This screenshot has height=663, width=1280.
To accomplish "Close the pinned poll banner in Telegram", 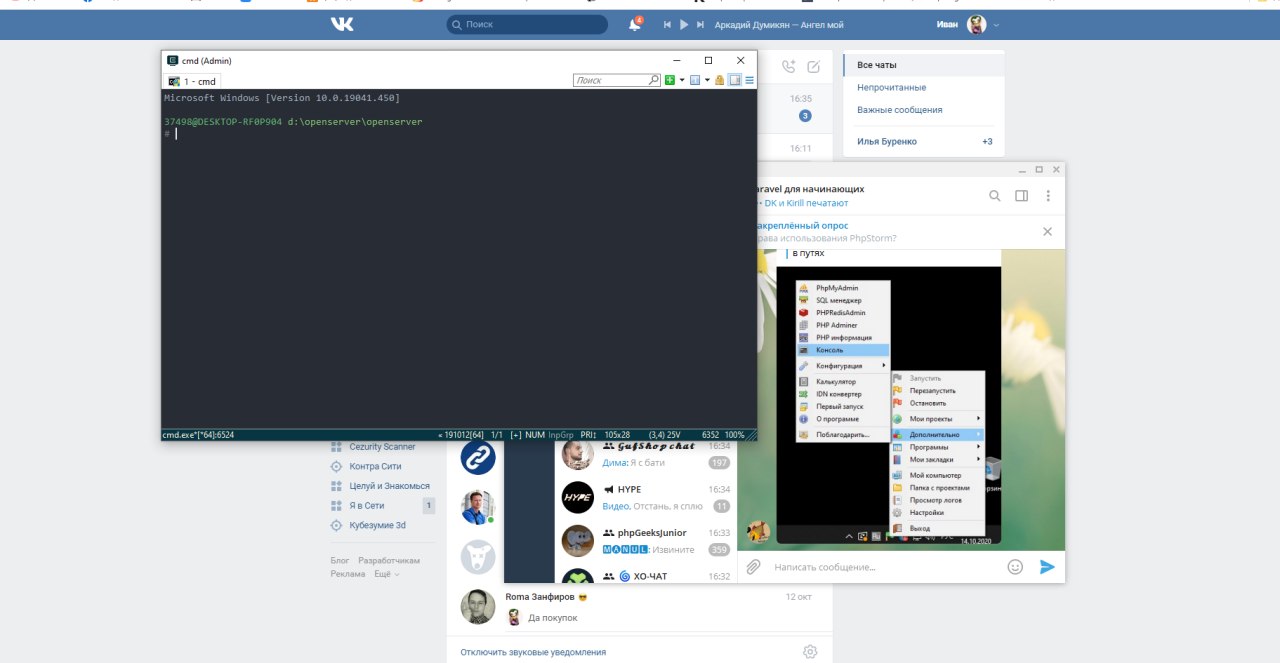I will tap(1047, 231).
